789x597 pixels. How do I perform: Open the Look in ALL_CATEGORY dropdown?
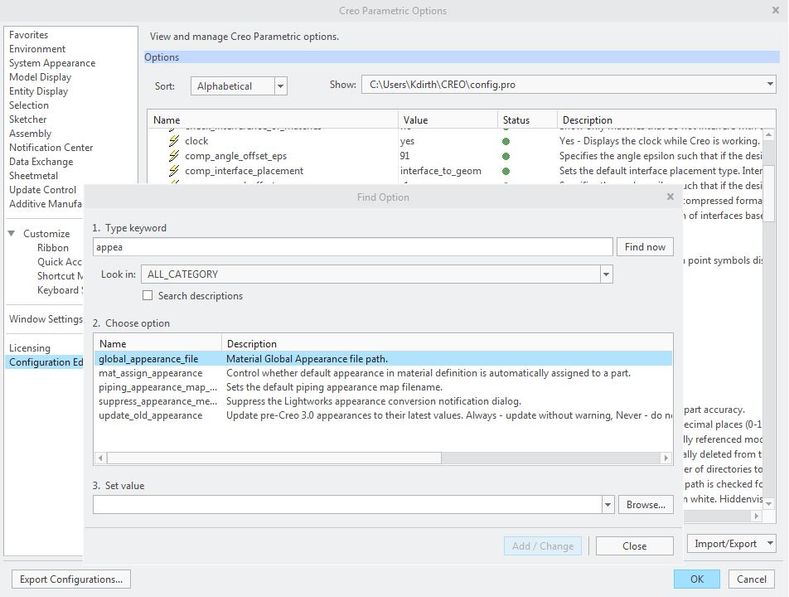tap(606, 274)
